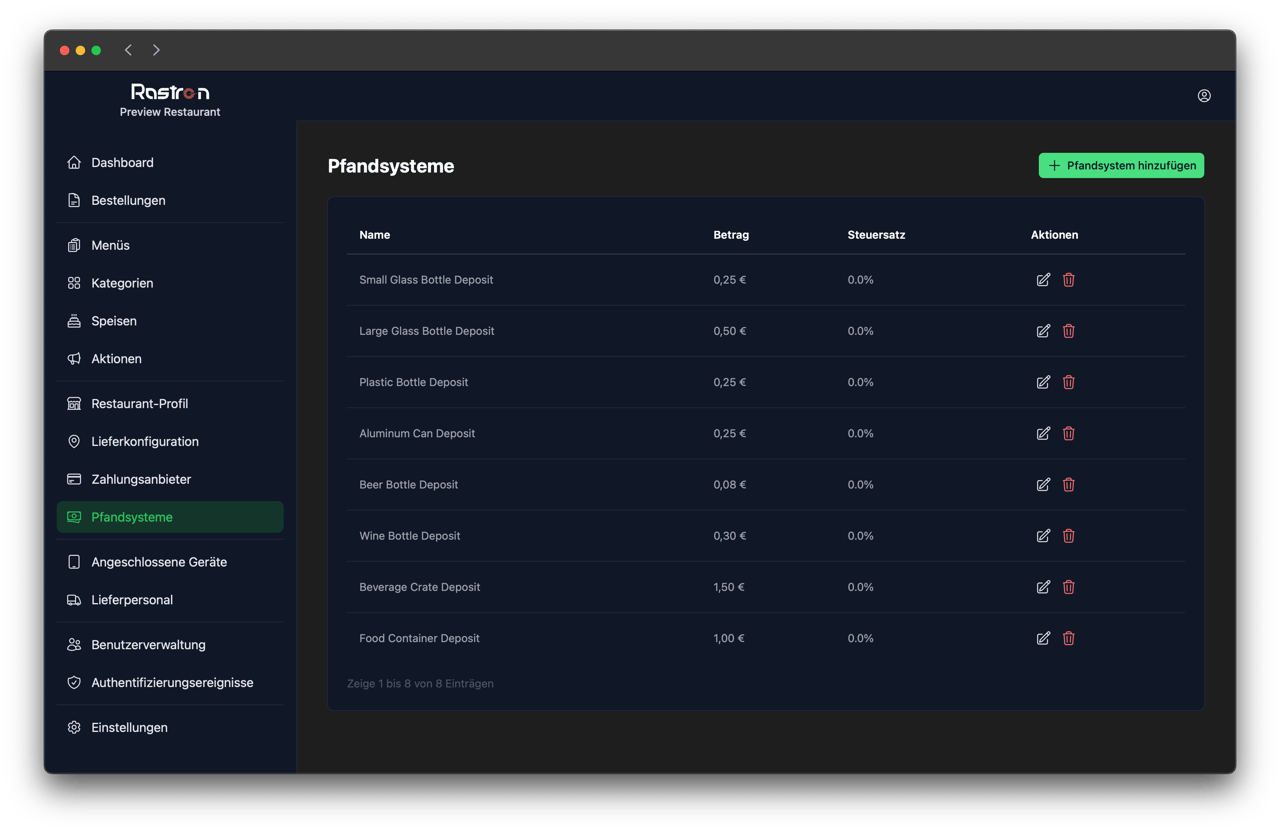
Task: Delete the Large Glass Bottle Deposit entry
Action: click(1068, 331)
